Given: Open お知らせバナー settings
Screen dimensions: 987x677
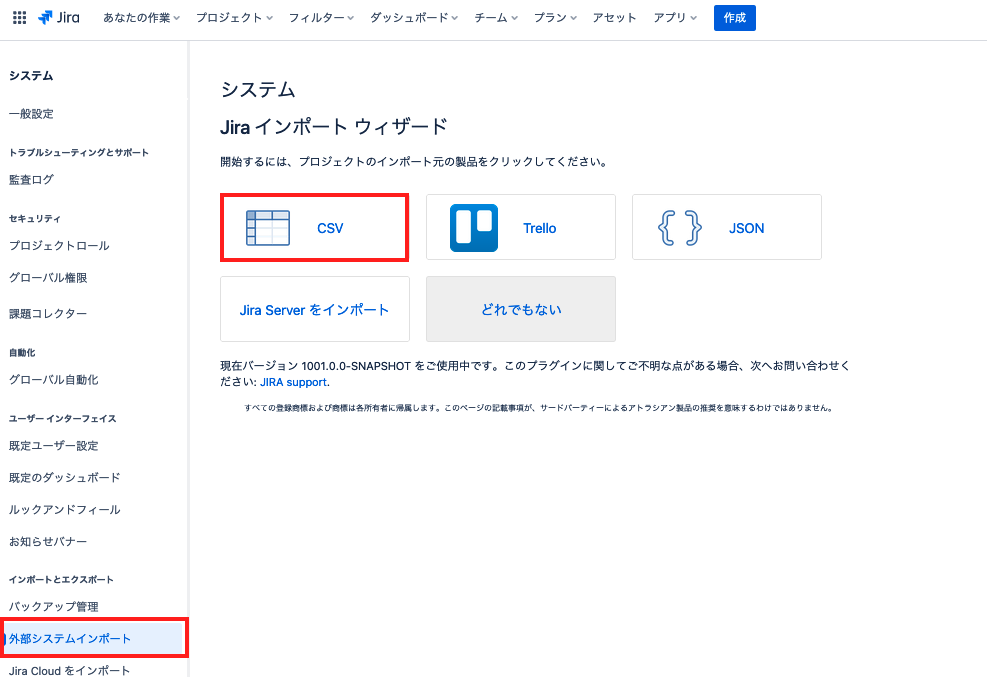Looking at the screenshot, I should (x=48, y=542).
